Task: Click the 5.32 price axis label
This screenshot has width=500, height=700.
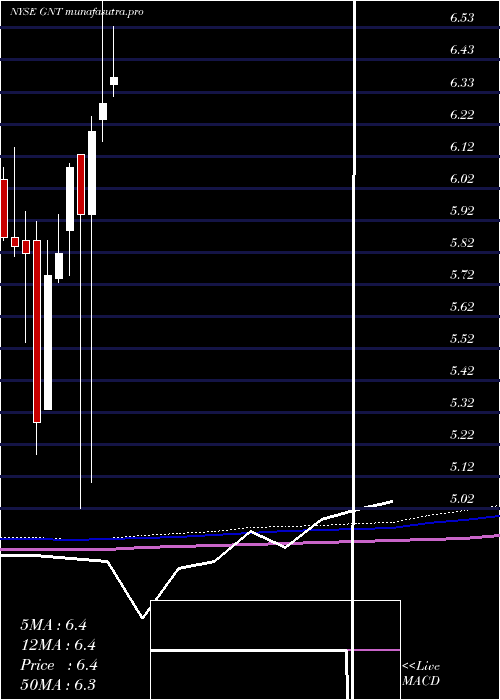Action: [462, 403]
